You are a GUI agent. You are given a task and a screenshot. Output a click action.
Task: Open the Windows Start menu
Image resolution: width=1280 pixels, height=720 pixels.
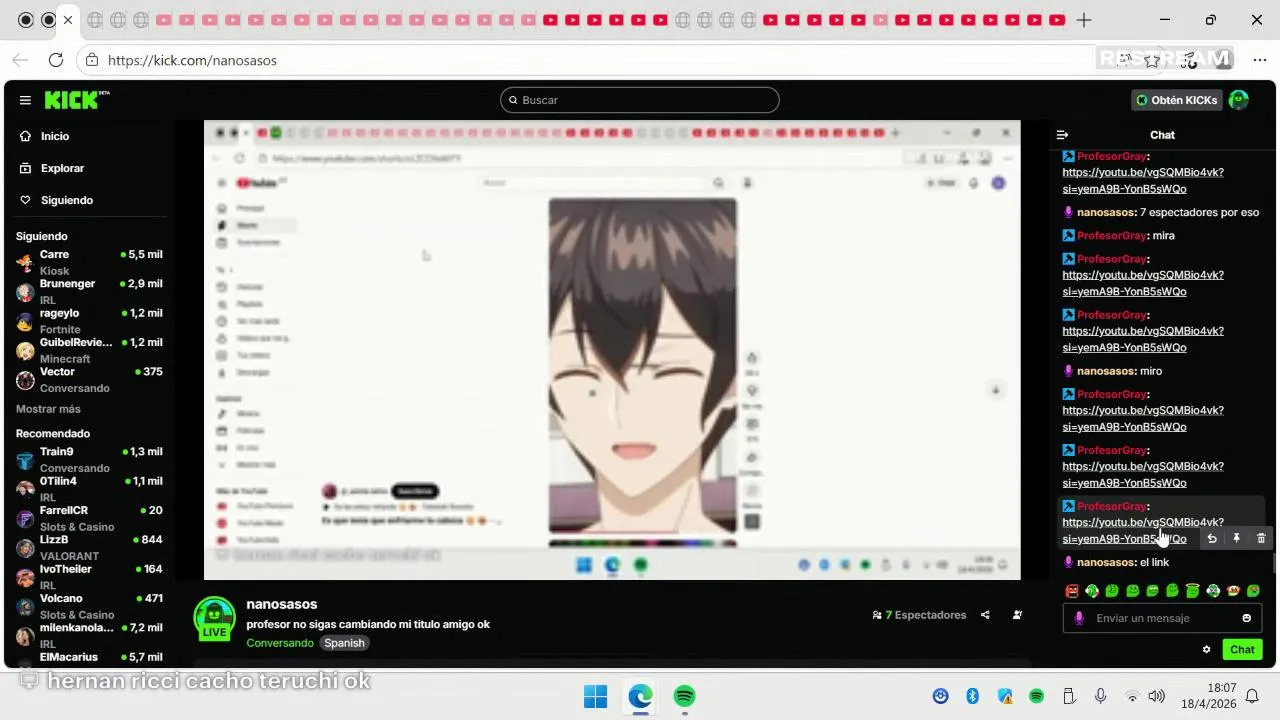tap(595, 696)
